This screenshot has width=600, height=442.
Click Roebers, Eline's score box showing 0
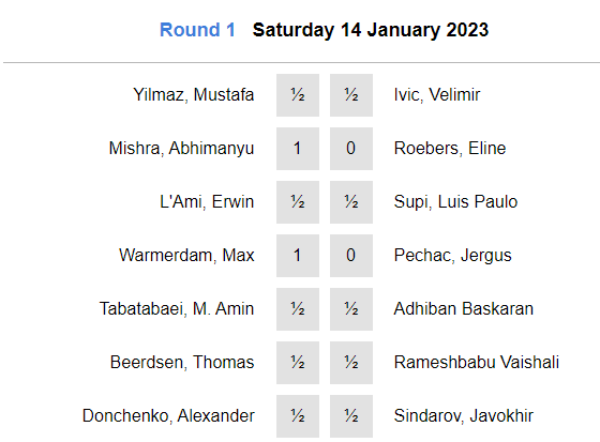[x=351, y=148]
